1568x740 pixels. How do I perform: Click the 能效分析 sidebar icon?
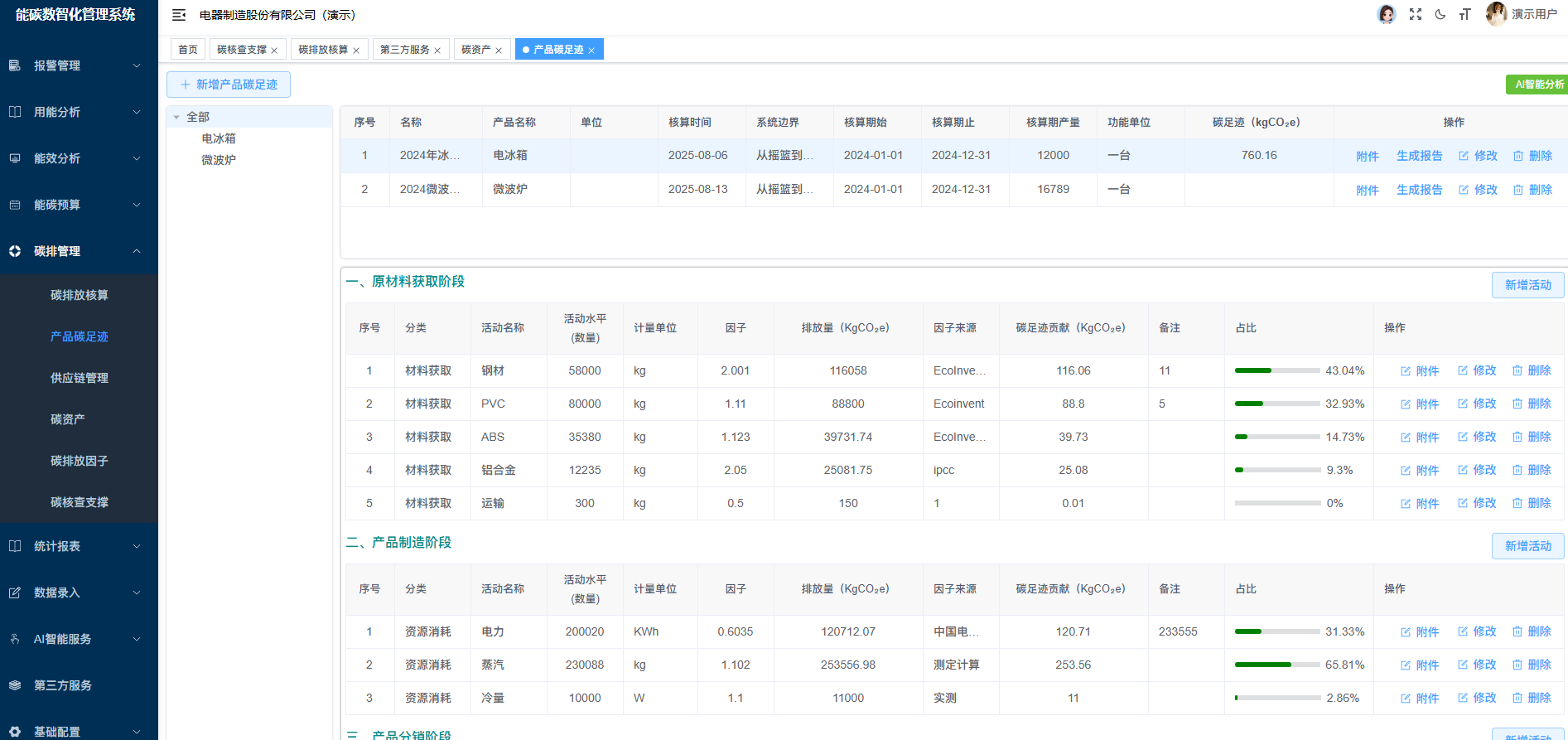[15, 158]
